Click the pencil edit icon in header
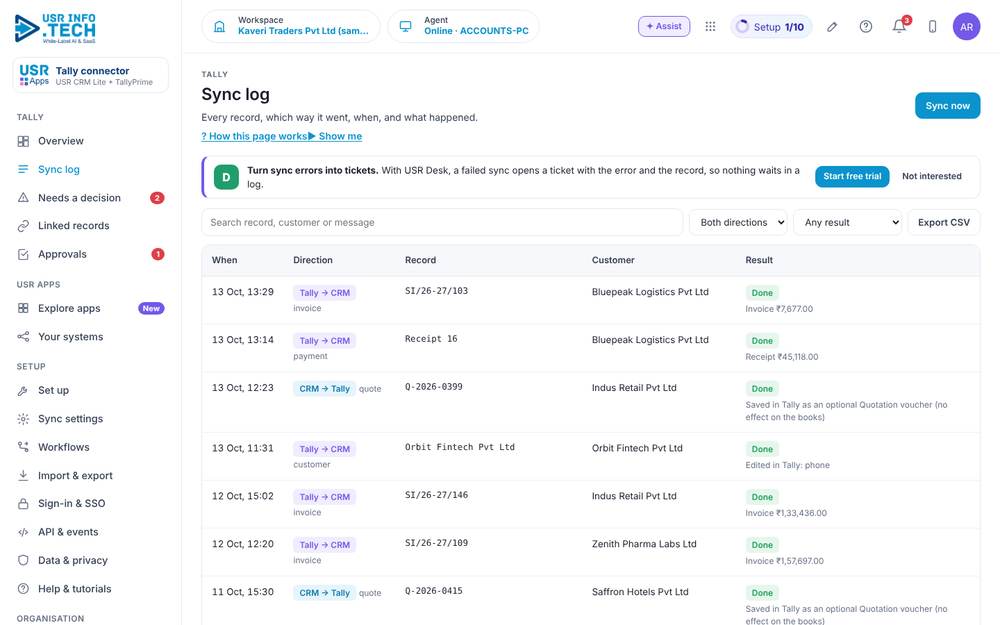1000x625 pixels. tap(832, 26)
